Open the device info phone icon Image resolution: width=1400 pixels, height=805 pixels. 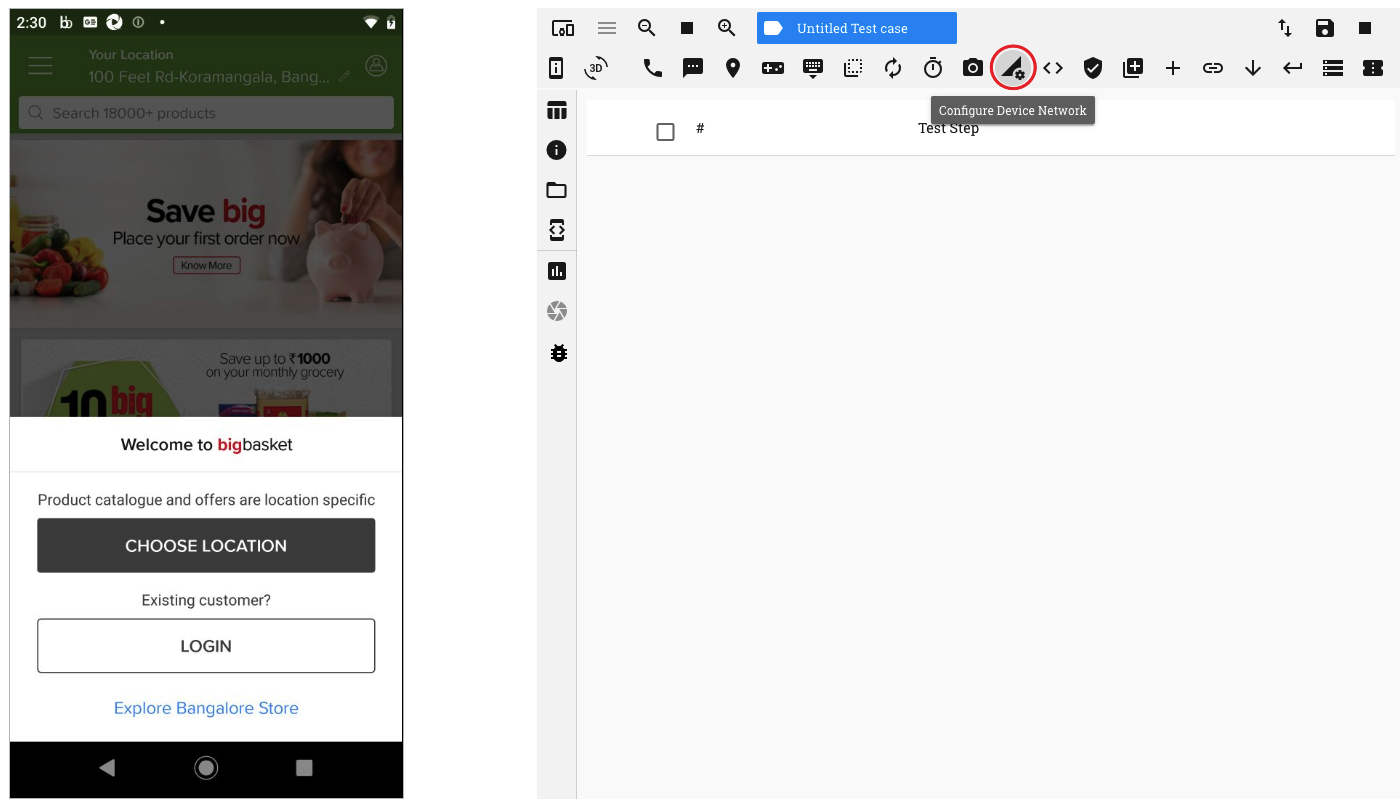click(x=556, y=68)
